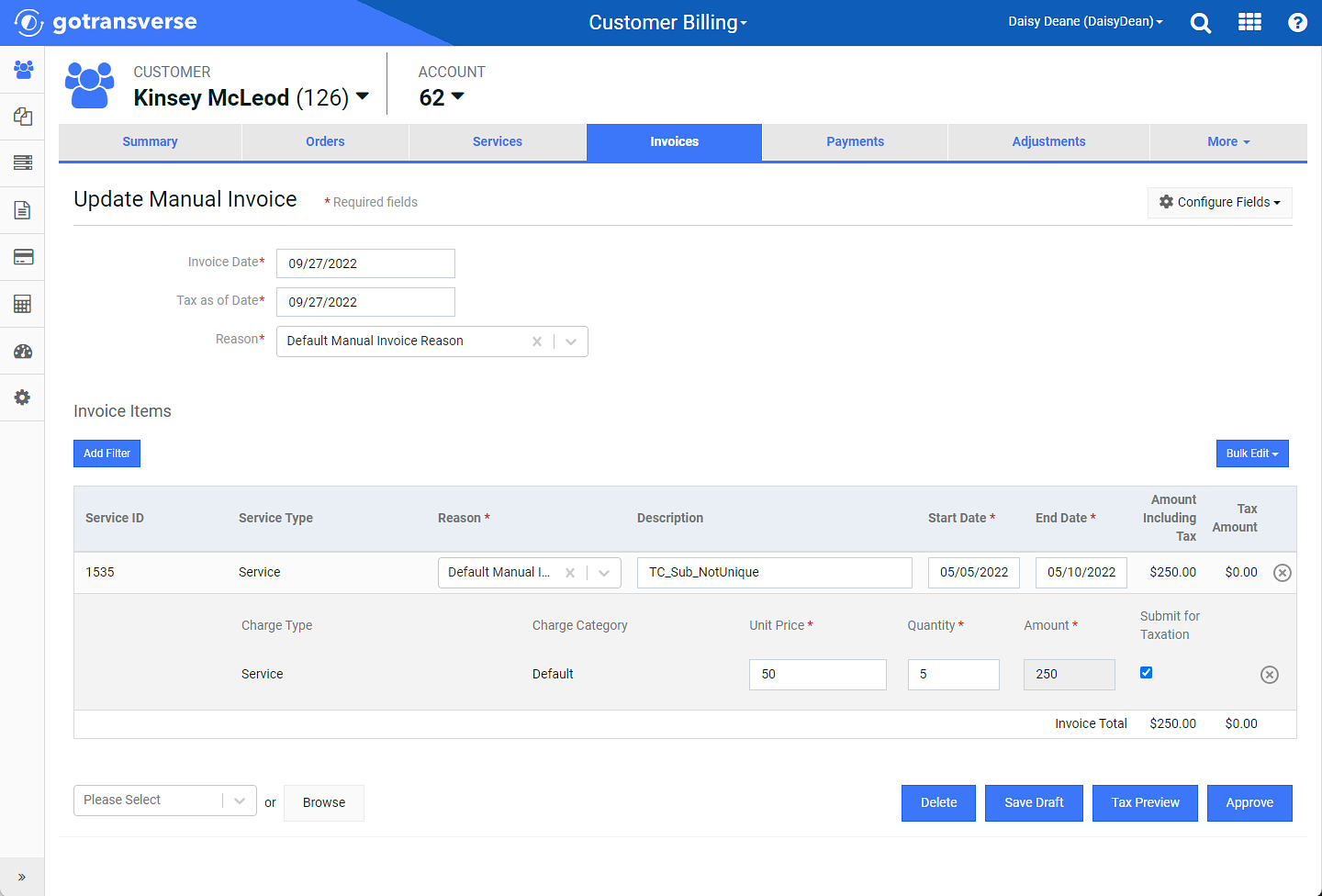Clear the invoice Reason selection
1322x896 pixels.
[x=537, y=342]
